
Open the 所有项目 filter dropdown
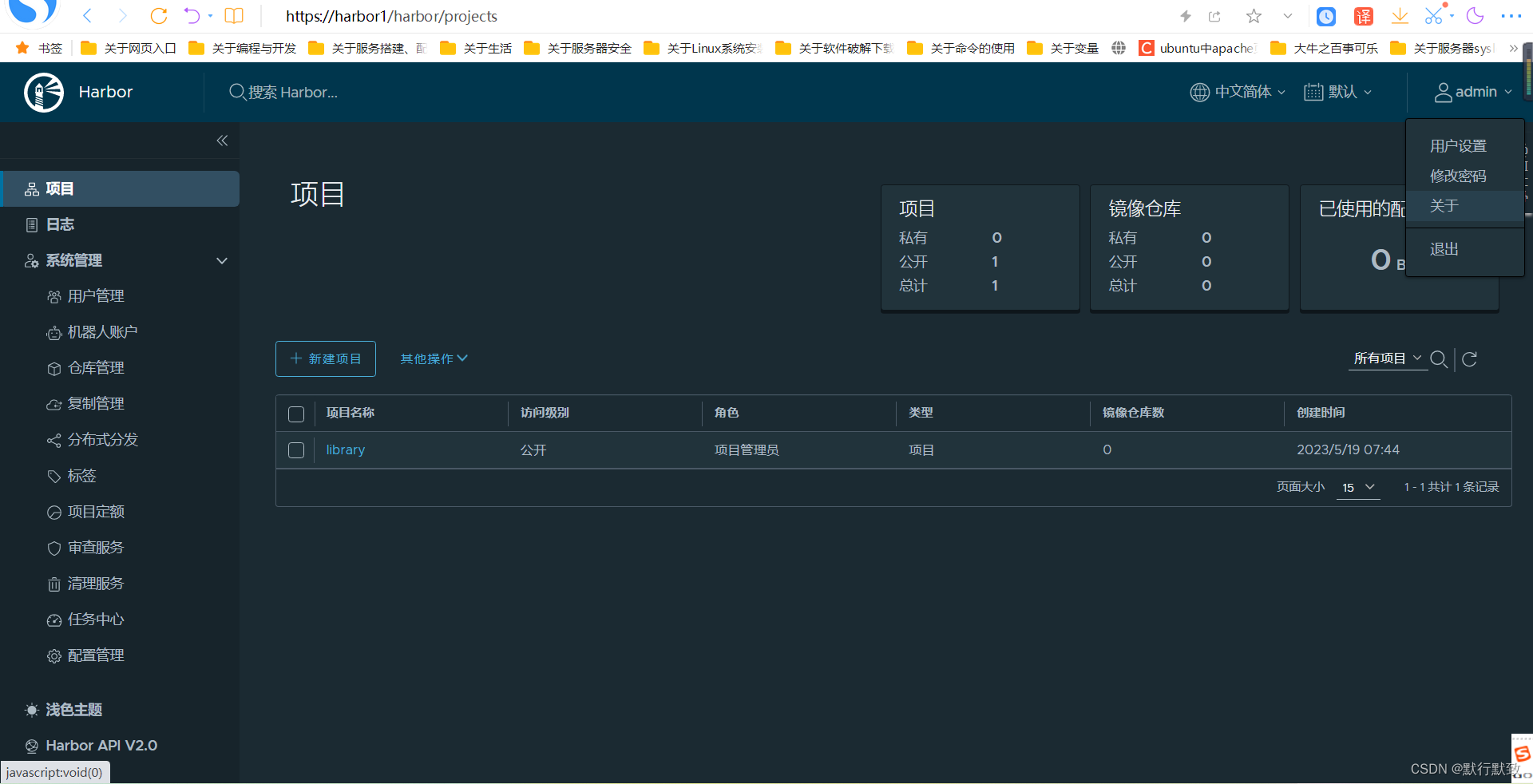pos(1387,358)
